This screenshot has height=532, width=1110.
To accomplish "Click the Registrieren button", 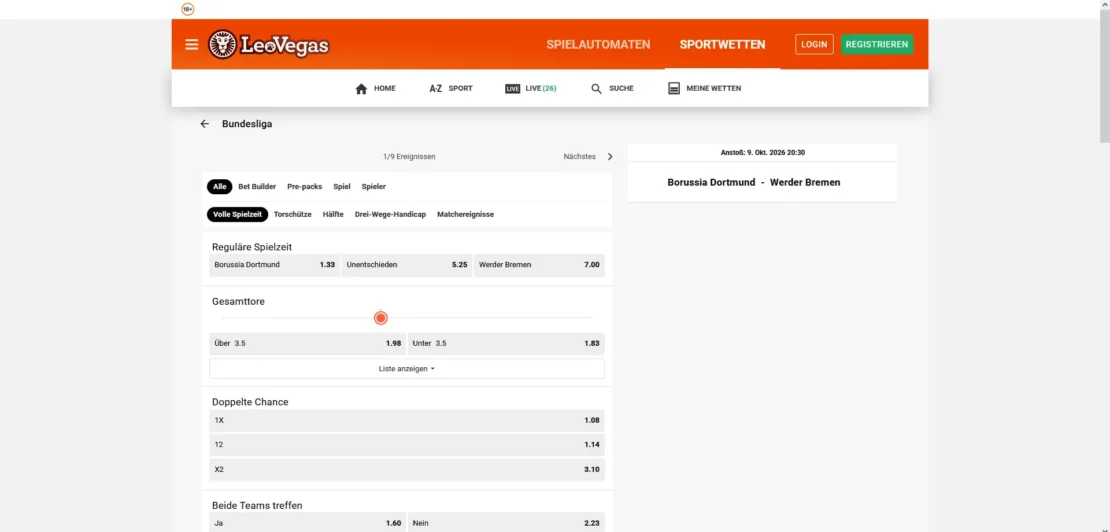I will 877,44.
